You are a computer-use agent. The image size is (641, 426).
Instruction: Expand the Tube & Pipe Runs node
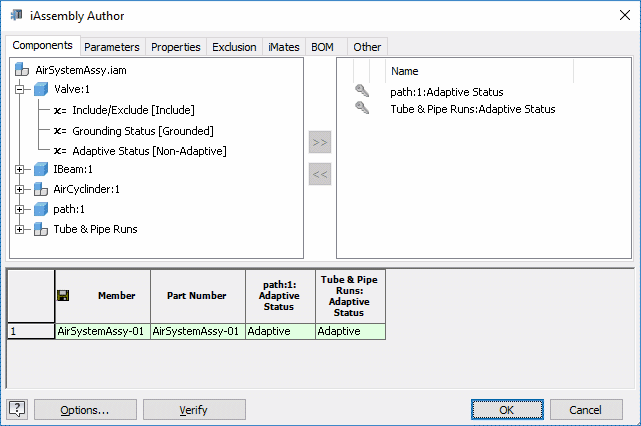[x=19, y=229]
